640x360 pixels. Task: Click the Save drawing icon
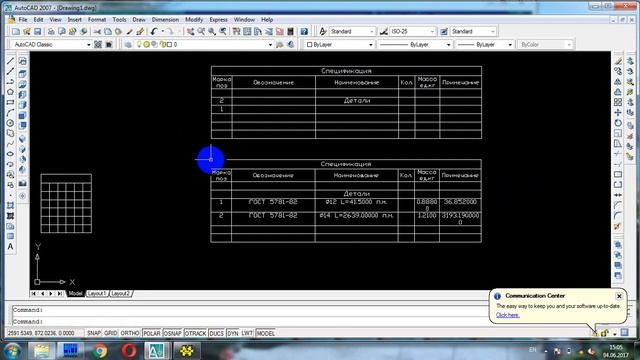point(38,31)
